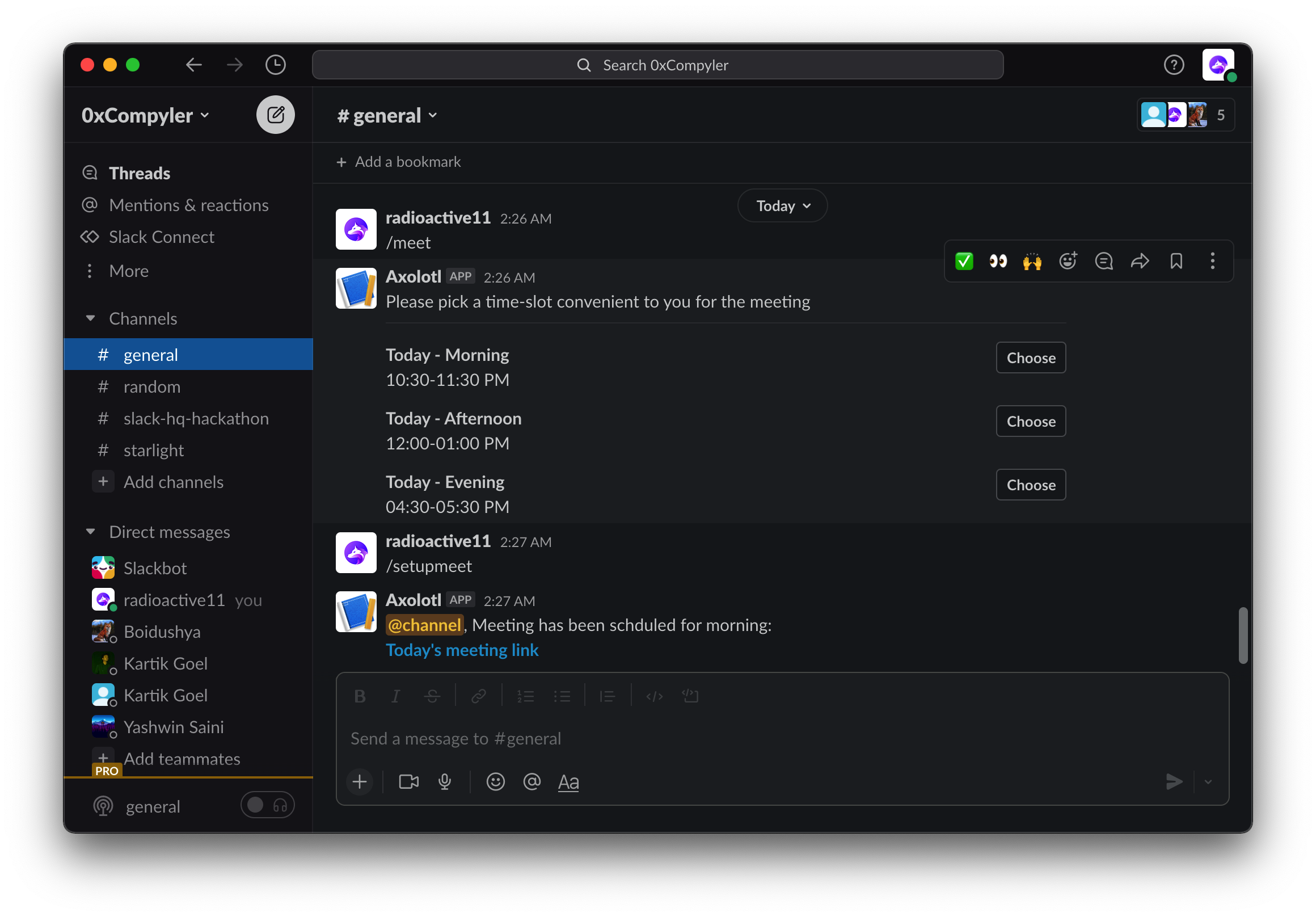This screenshot has height=917, width=1316.
Task: Open the Today date dropdown
Action: pyautogui.click(x=782, y=206)
